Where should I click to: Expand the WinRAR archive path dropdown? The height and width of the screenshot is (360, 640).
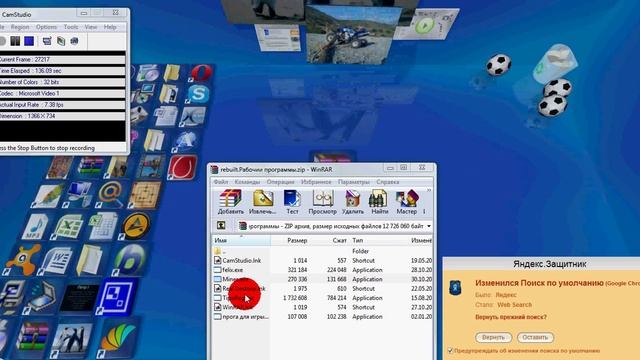tap(429, 226)
